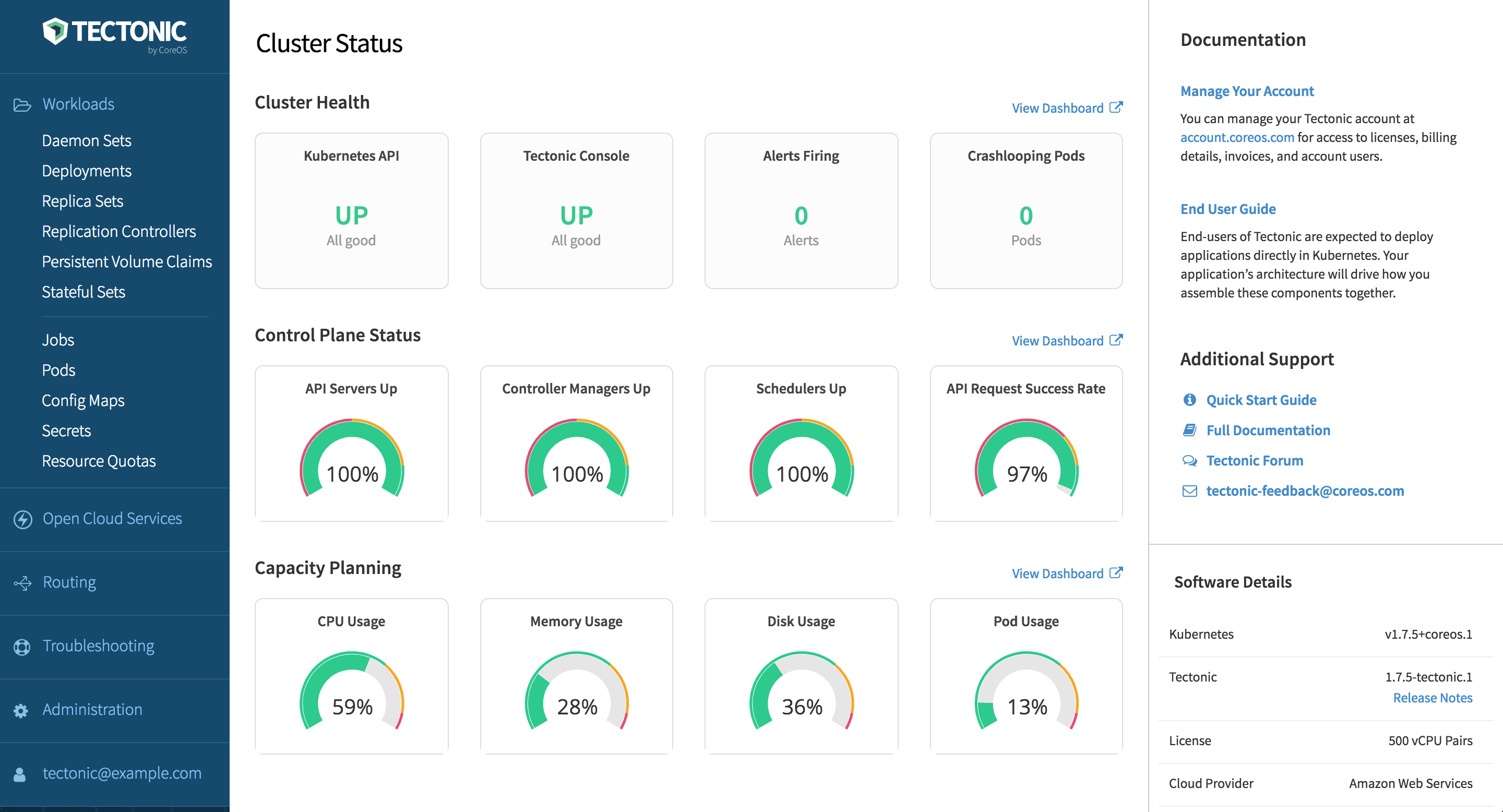Image resolution: width=1503 pixels, height=812 pixels.
Task: Click the Routing arrows icon
Action: tap(23, 583)
